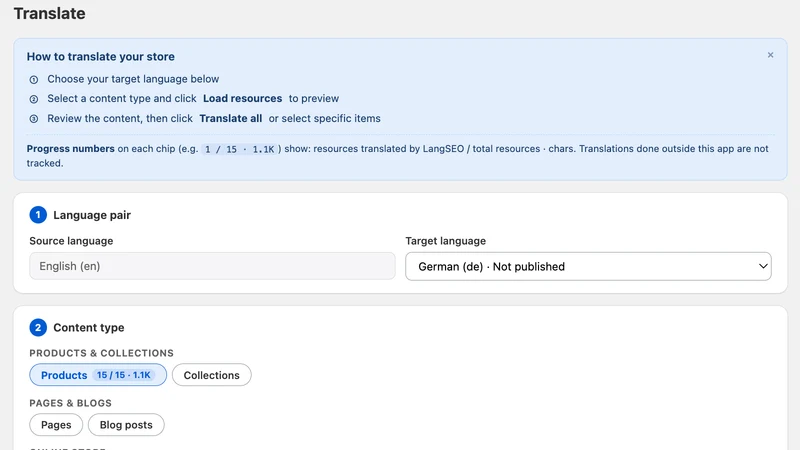Click the step two circle icon in banner
Image resolution: width=800 pixels, height=450 pixels.
34,99
